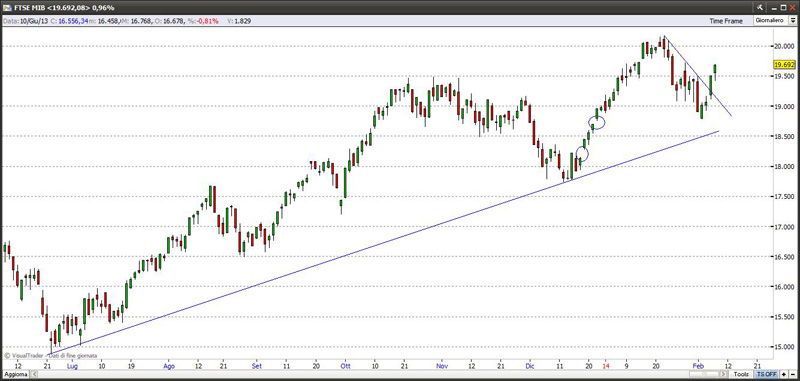Click the 20.000 price axis label
The width and height of the screenshot is (800, 381).
(x=785, y=46)
